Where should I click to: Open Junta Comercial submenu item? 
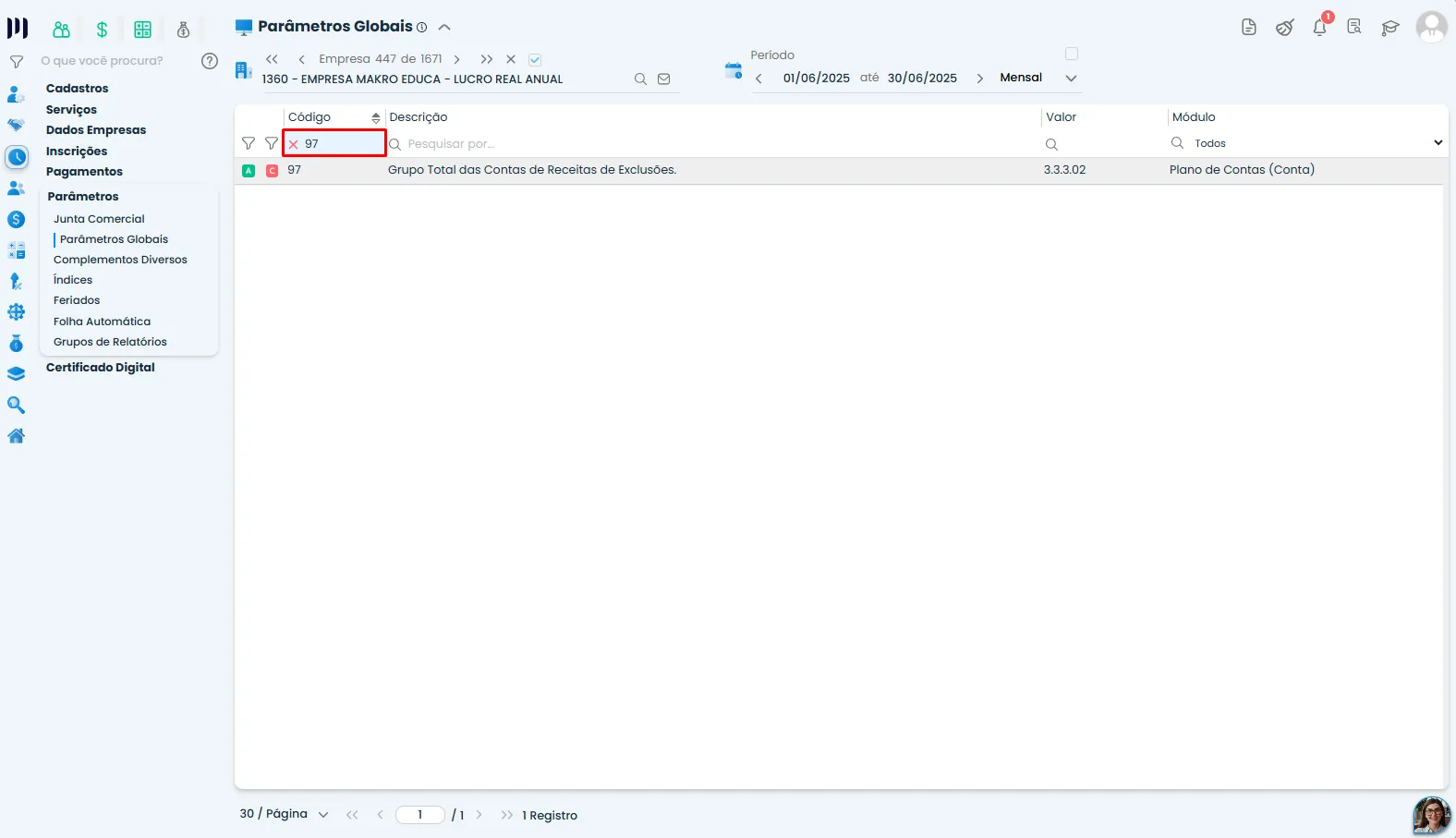coord(99,219)
